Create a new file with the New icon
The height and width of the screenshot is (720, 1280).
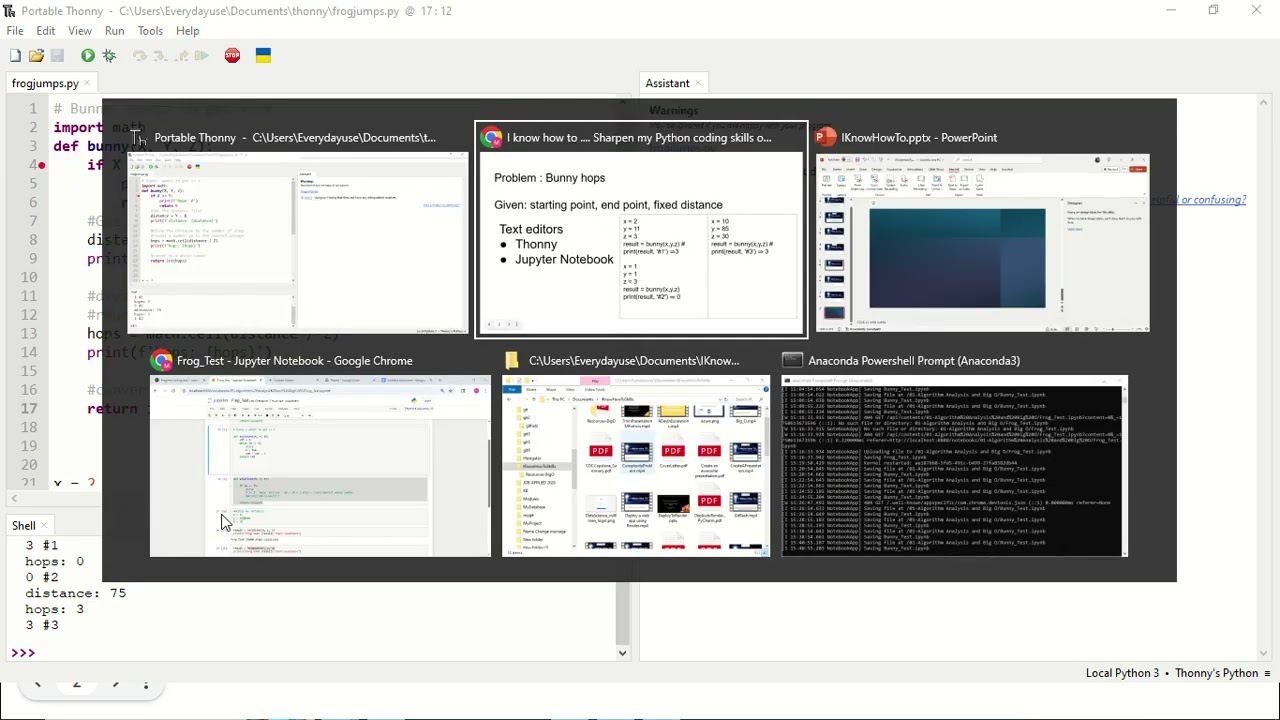tap(15, 56)
